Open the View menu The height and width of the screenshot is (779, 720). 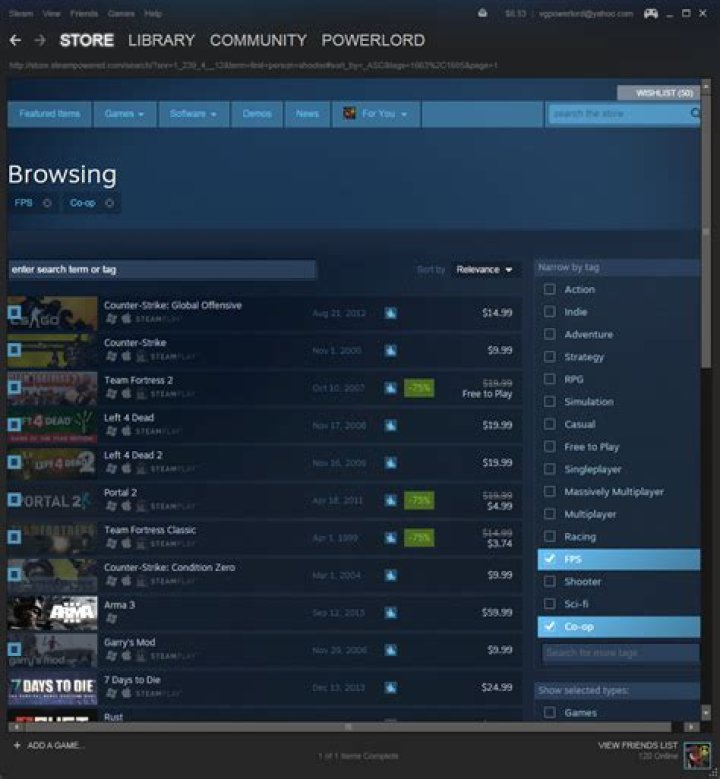click(52, 13)
